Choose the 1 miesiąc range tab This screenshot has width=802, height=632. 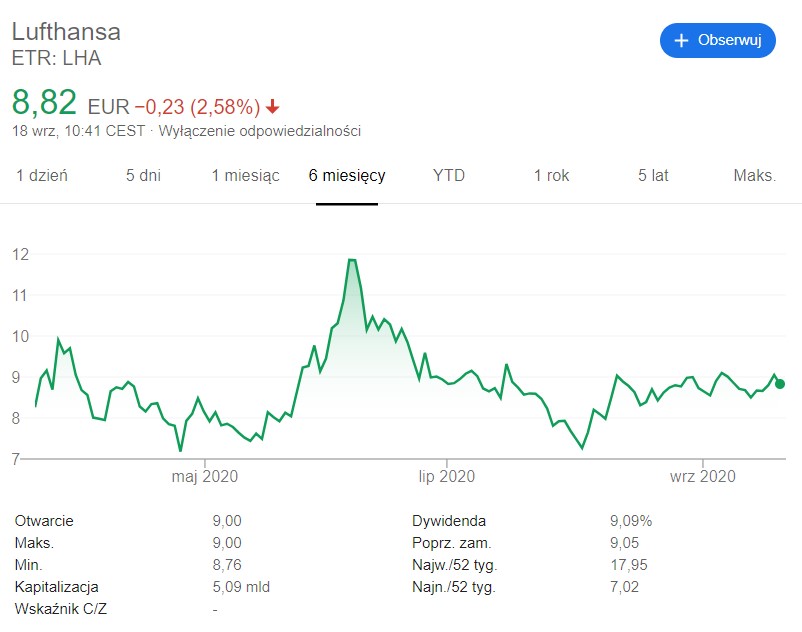[246, 175]
